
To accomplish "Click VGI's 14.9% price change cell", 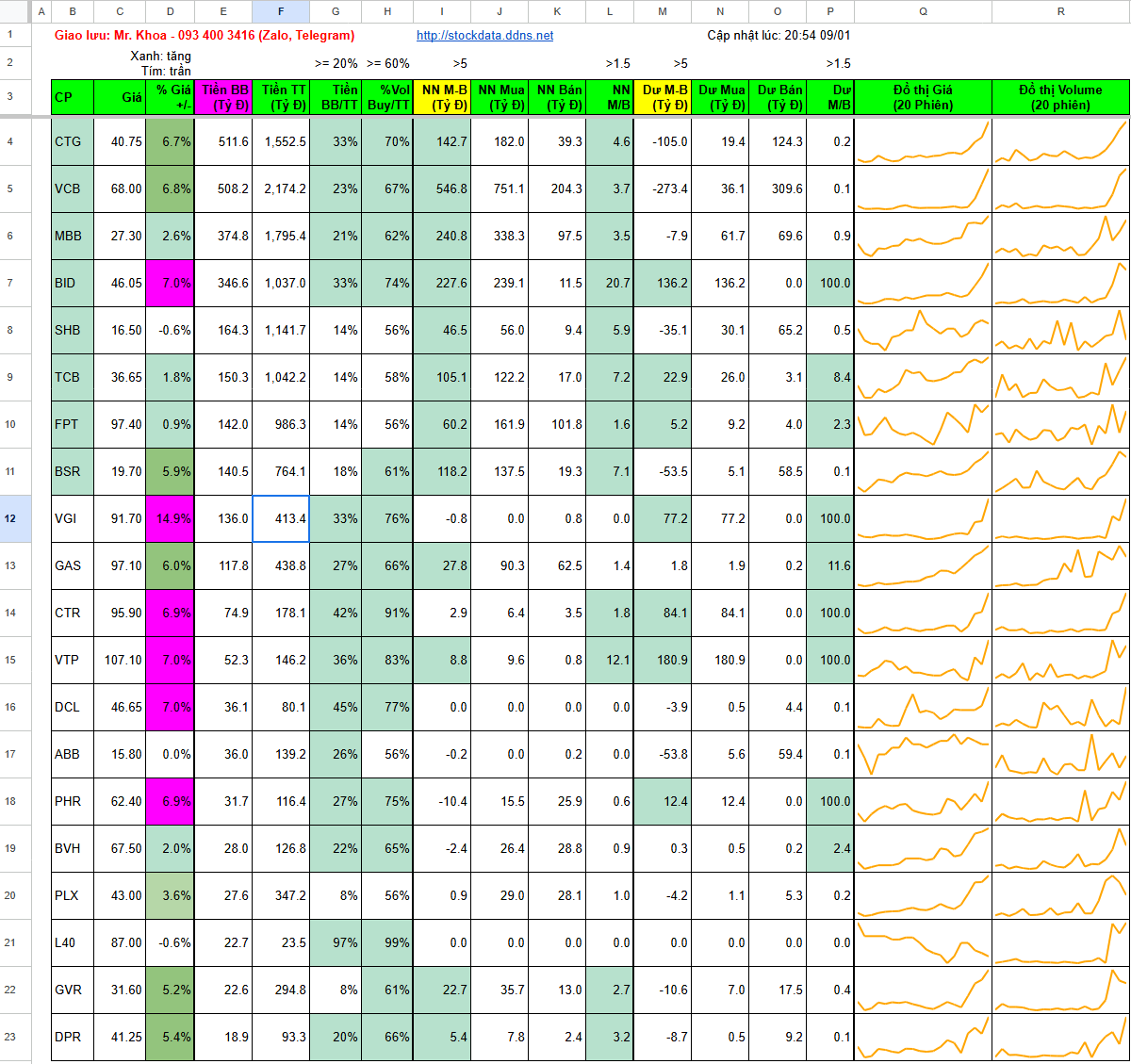I will 170,518.
